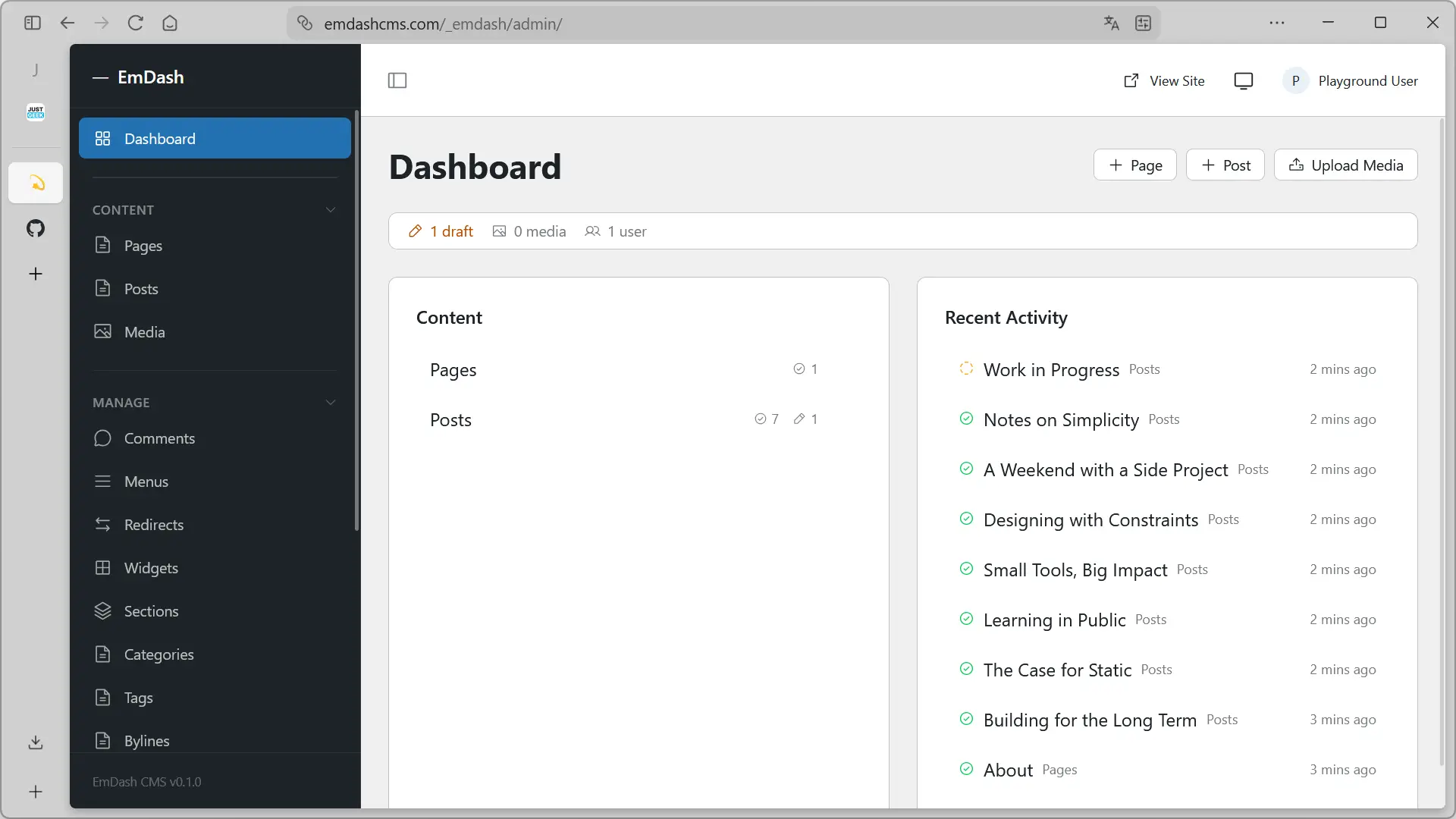Open the Work in Progress post entry
This screenshot has width=1456, height=819.
coord(1050,370)
